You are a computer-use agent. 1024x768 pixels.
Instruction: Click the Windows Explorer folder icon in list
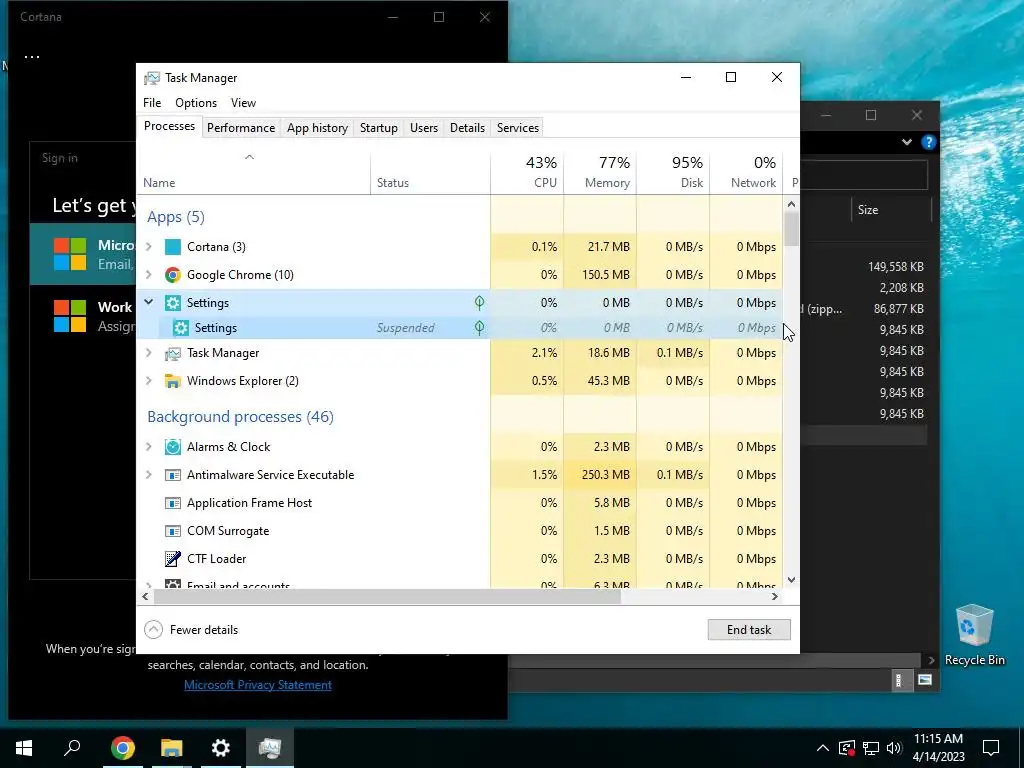pyautogui.click(x=172, y=381)
